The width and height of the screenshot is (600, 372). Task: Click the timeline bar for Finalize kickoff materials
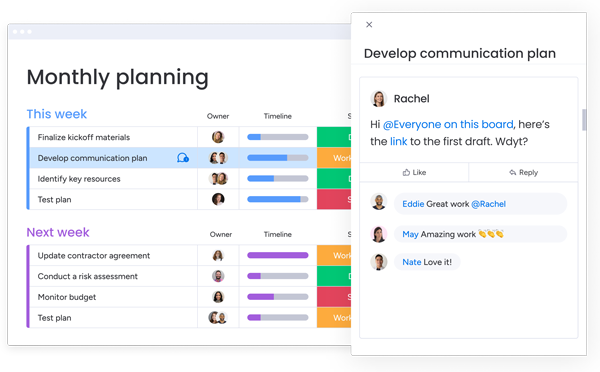pos(277,137)
